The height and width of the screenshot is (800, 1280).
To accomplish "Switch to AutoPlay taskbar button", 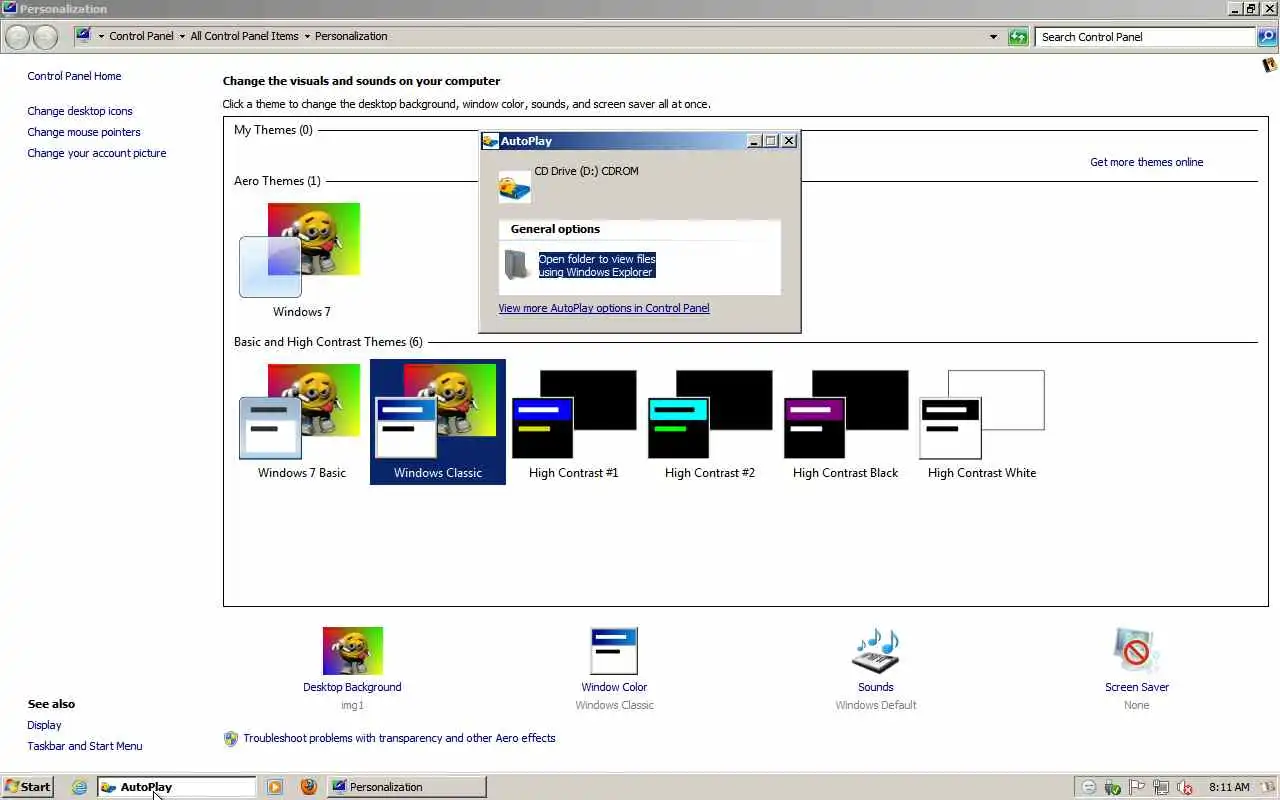I will point(177,787).
